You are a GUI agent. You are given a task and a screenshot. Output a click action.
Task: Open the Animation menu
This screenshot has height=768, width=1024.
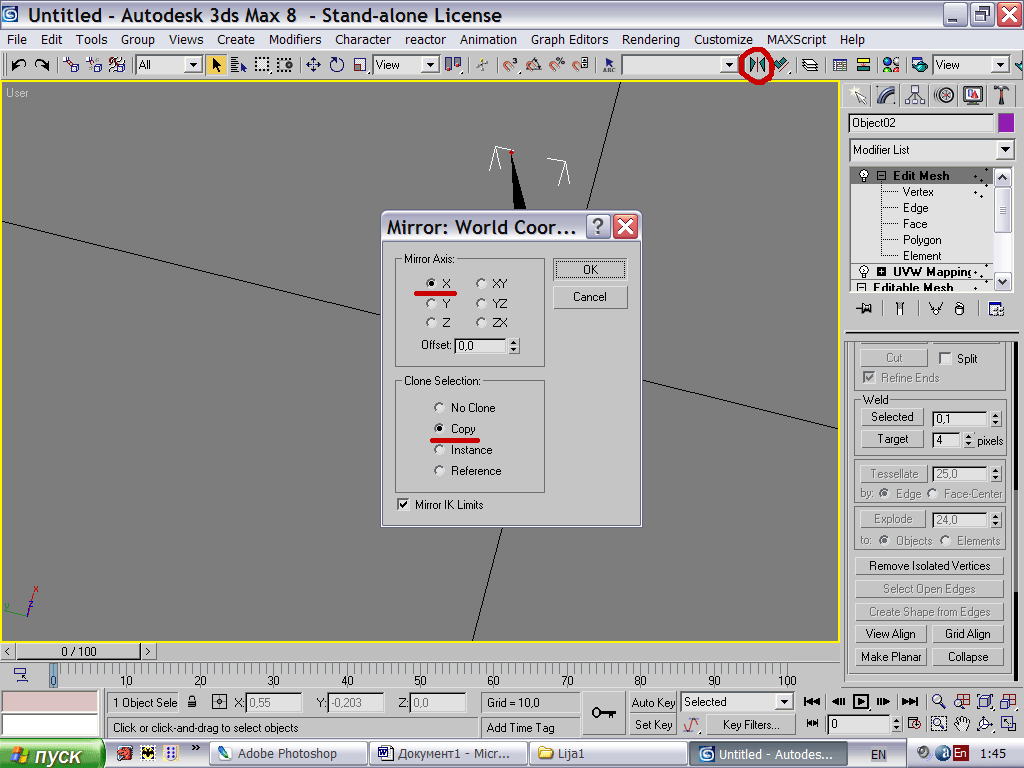coord(488,40)
